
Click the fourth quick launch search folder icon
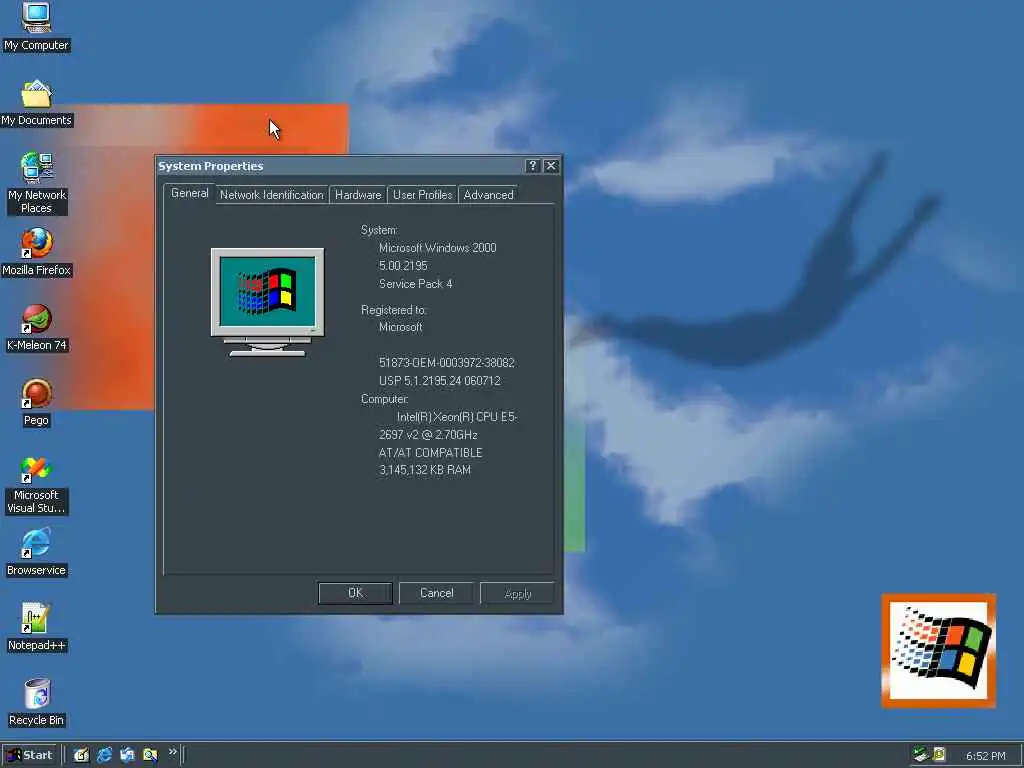[150, 755]
